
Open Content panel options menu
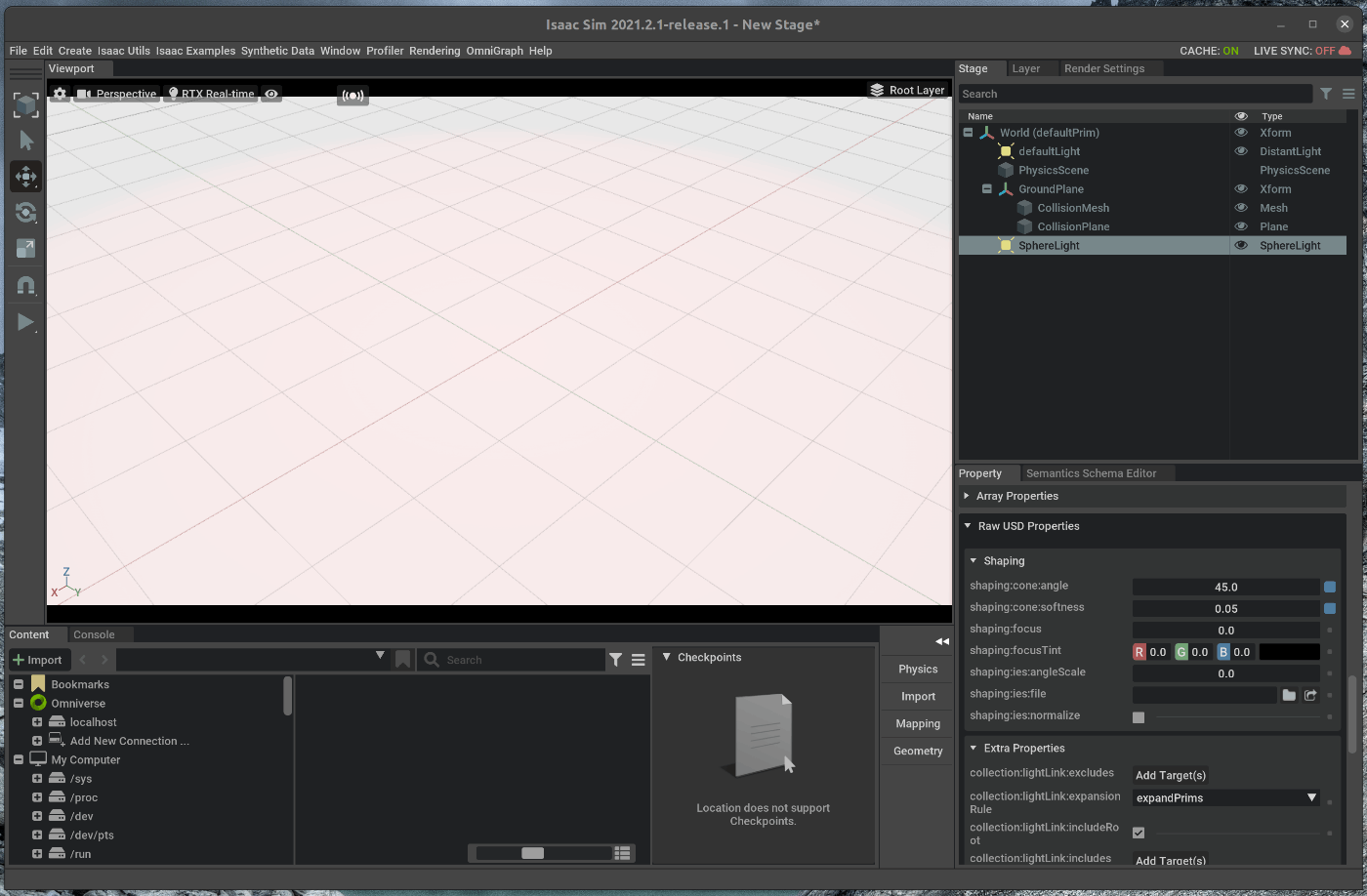(x=638, y=660)
